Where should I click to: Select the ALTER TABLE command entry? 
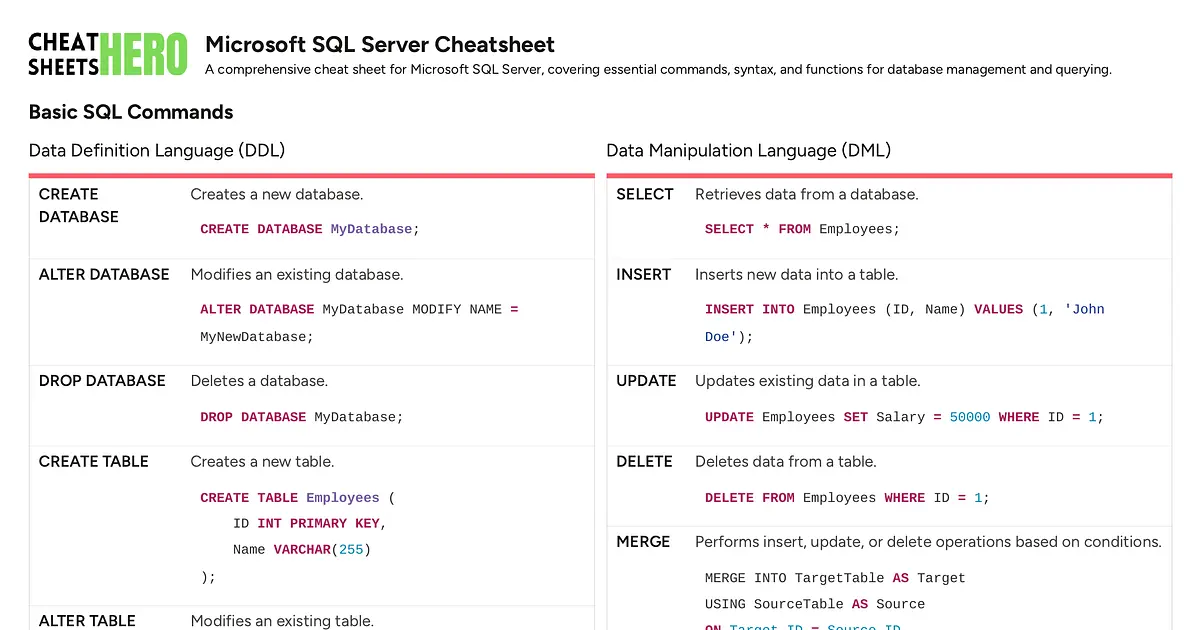(87, 620)
